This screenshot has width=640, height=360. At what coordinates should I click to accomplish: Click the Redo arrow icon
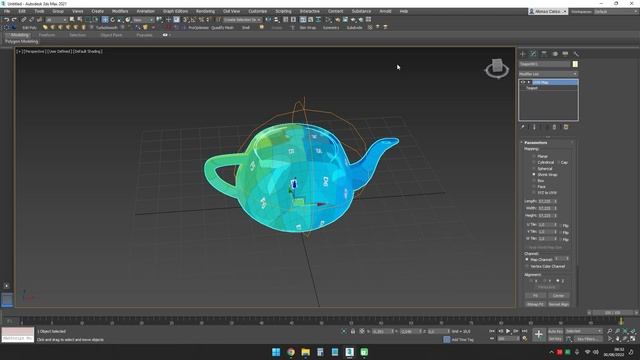[x=14, y=20]
